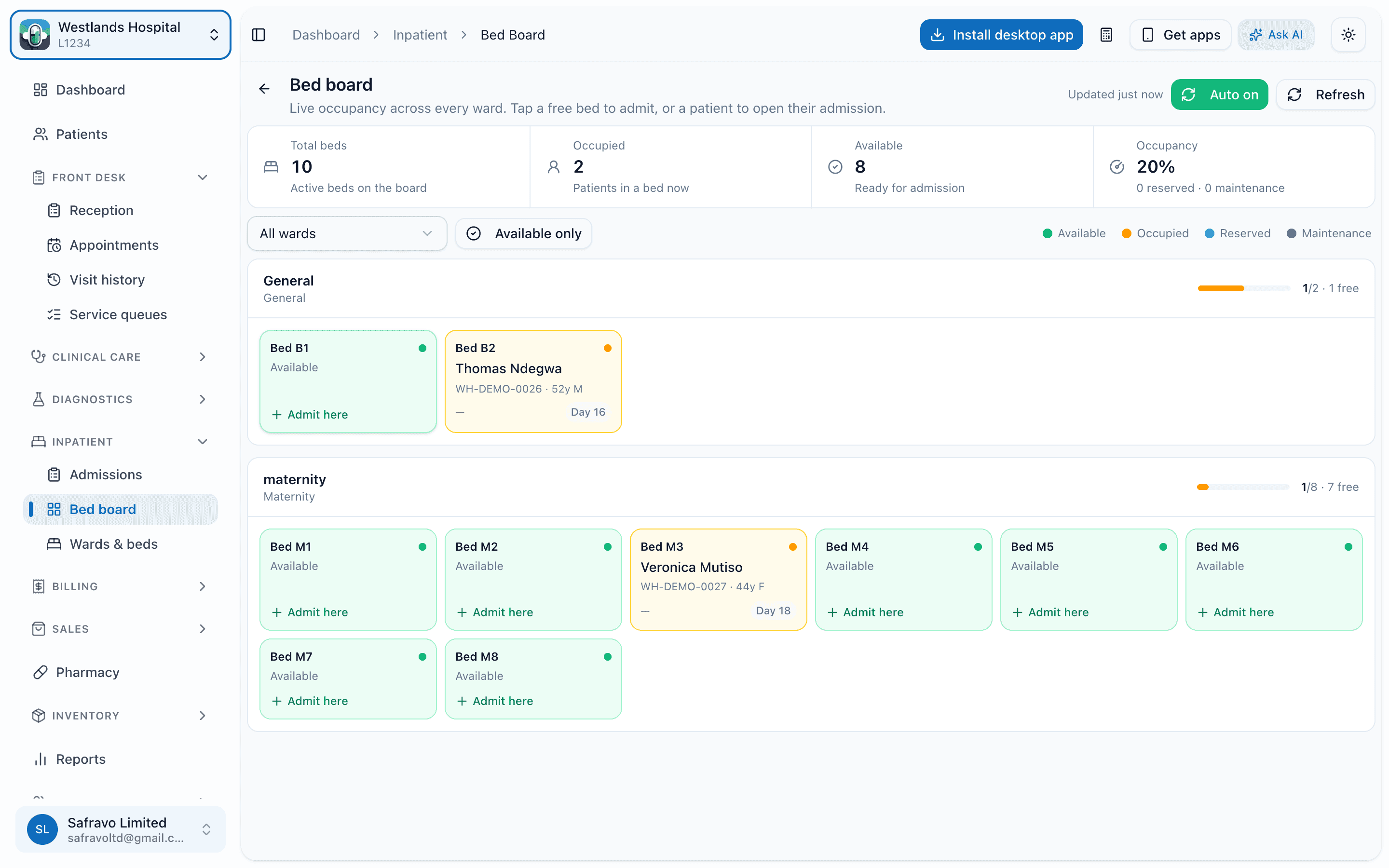
Task: Toggle the sidebar panel icon
Action: (x=259, y=35)
